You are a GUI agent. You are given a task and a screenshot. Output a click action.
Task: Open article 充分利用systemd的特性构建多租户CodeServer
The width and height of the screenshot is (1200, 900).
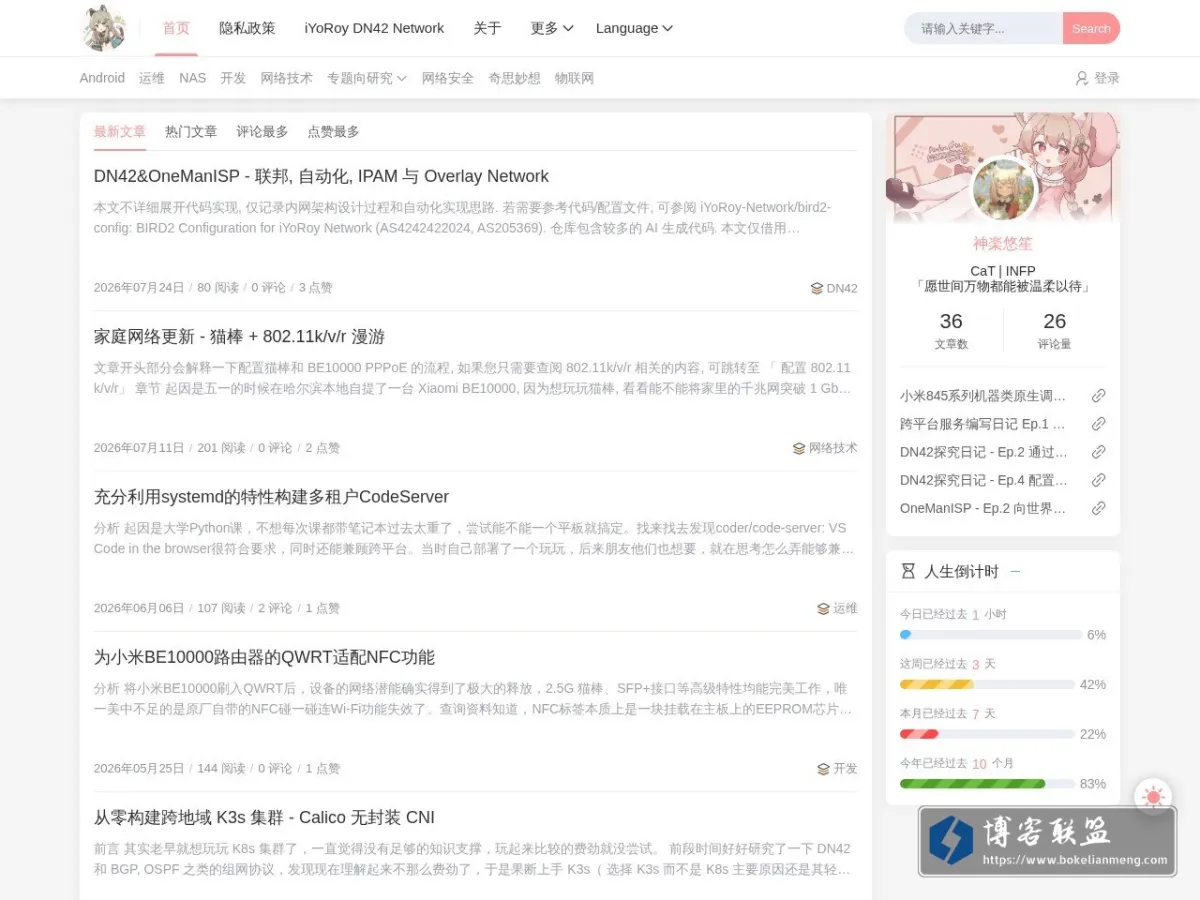click(271, 497)
